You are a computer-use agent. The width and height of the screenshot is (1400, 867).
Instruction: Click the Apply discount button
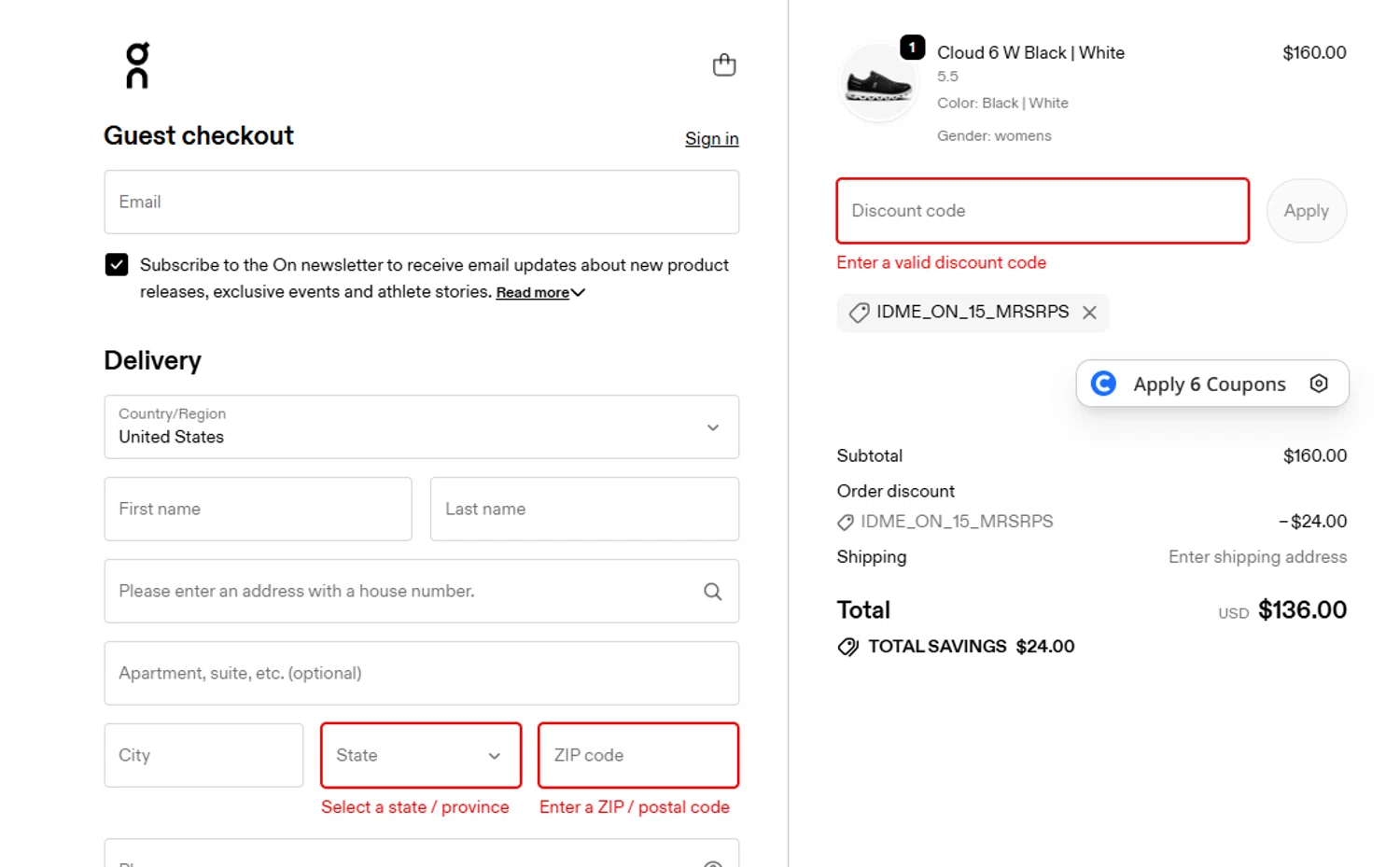[x=1306, y=211]
